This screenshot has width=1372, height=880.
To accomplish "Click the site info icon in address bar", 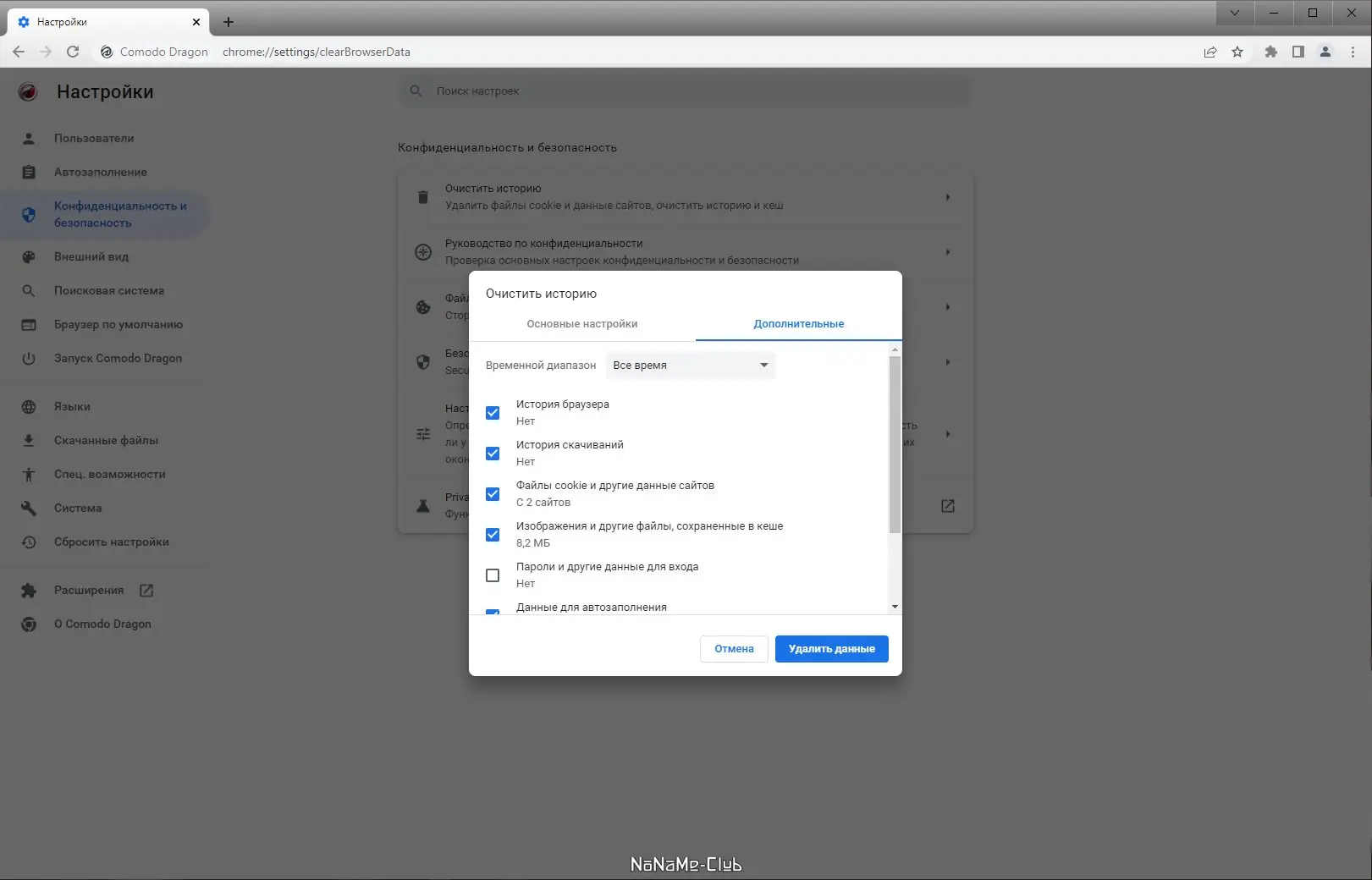I will [x=107, y=52].
